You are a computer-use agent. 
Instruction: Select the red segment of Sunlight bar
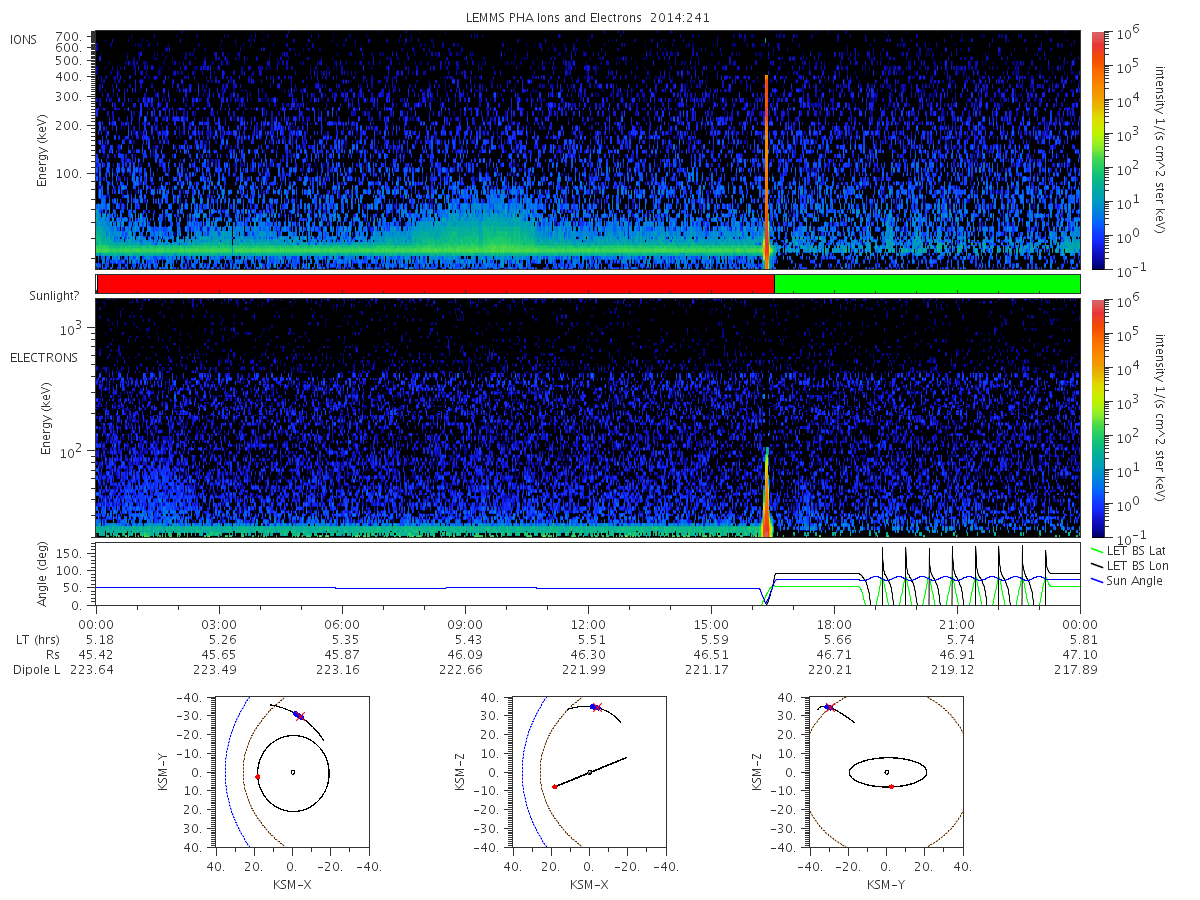pos(435,284)
